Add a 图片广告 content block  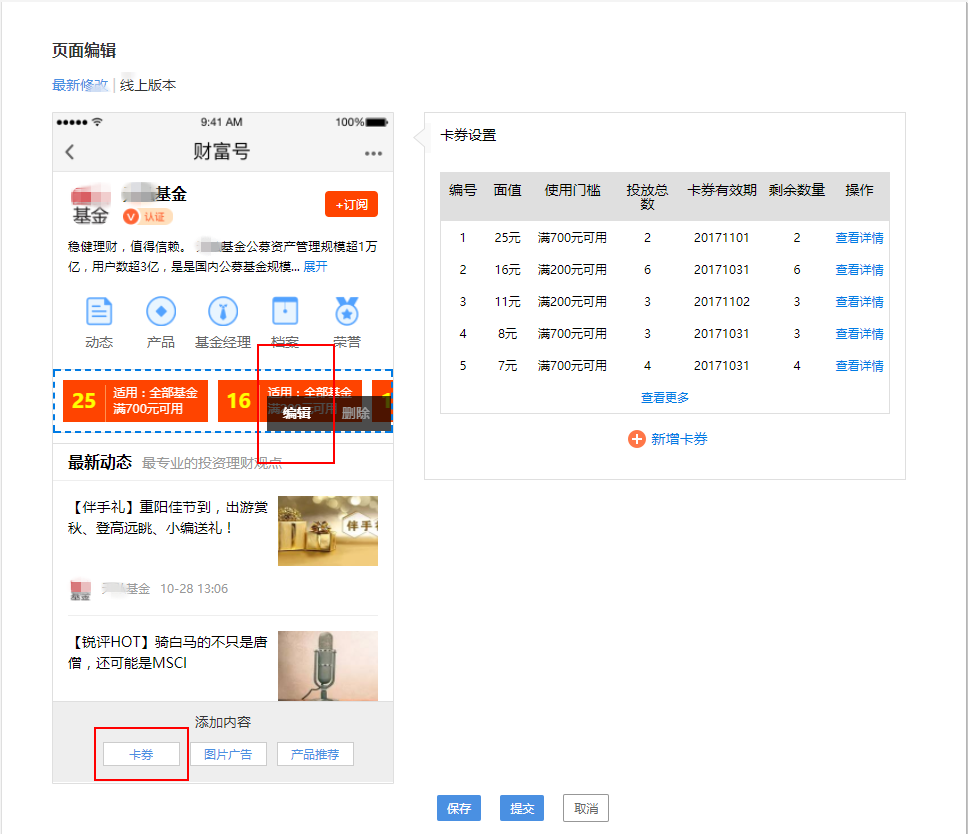click(228, 754)
